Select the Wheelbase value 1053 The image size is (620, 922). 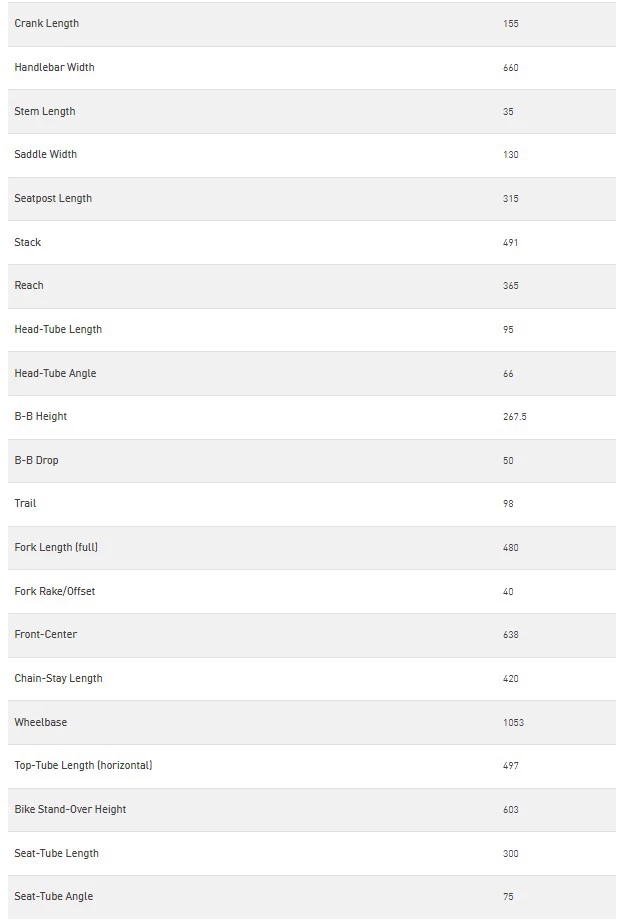513,723
